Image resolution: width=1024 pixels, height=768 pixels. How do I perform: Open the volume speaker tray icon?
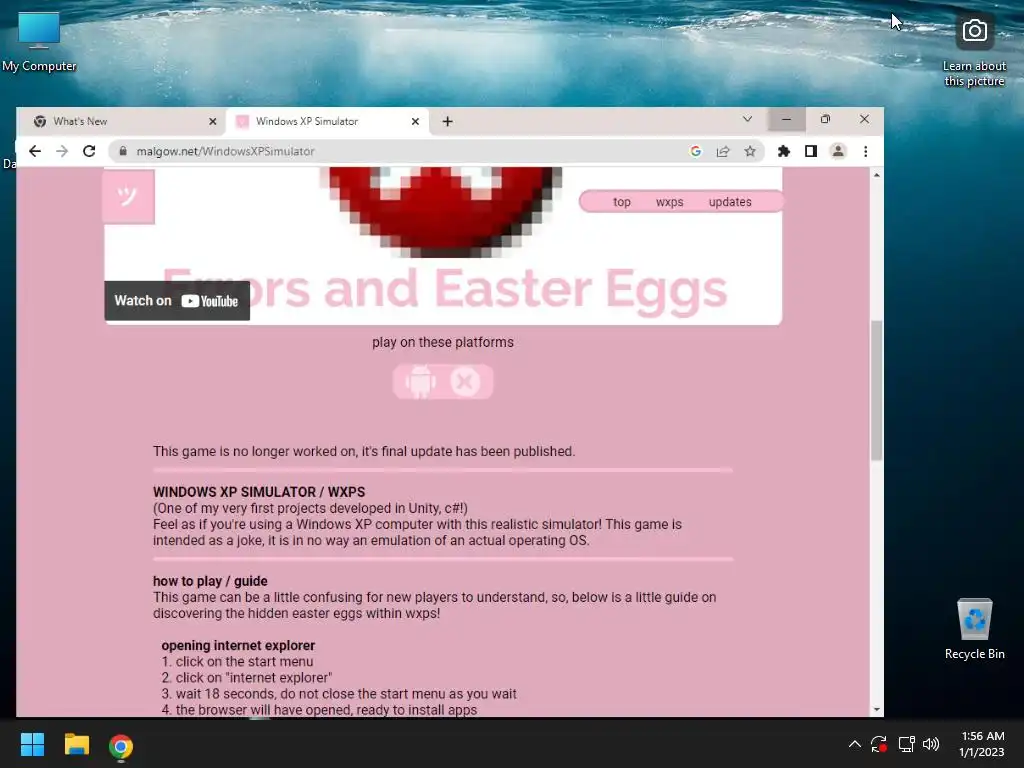(x=931, y=744)
